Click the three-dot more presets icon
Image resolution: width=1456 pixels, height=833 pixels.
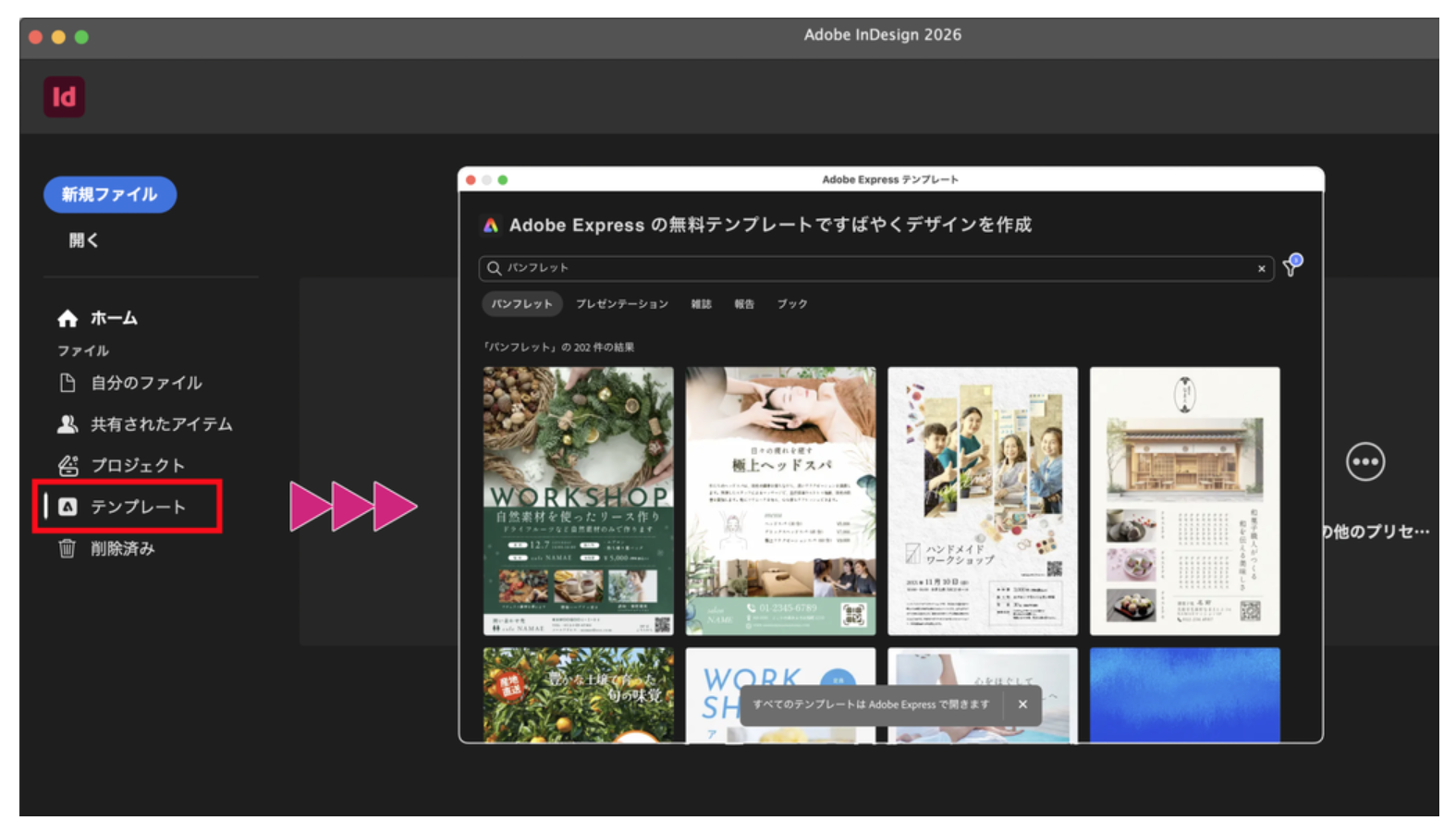pyautogui.click(x=1364, y=461)
